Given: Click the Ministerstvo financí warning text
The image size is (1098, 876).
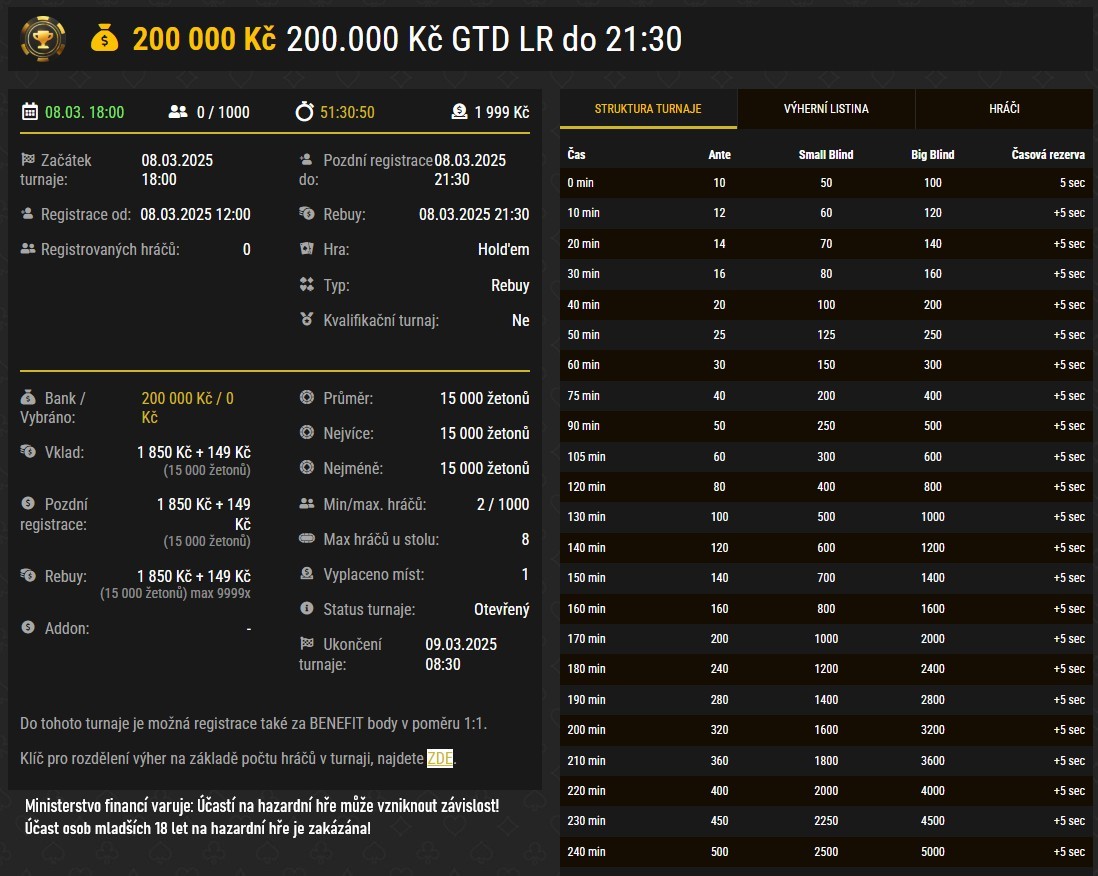Looking at the screenshot, I should pos(262,816).
